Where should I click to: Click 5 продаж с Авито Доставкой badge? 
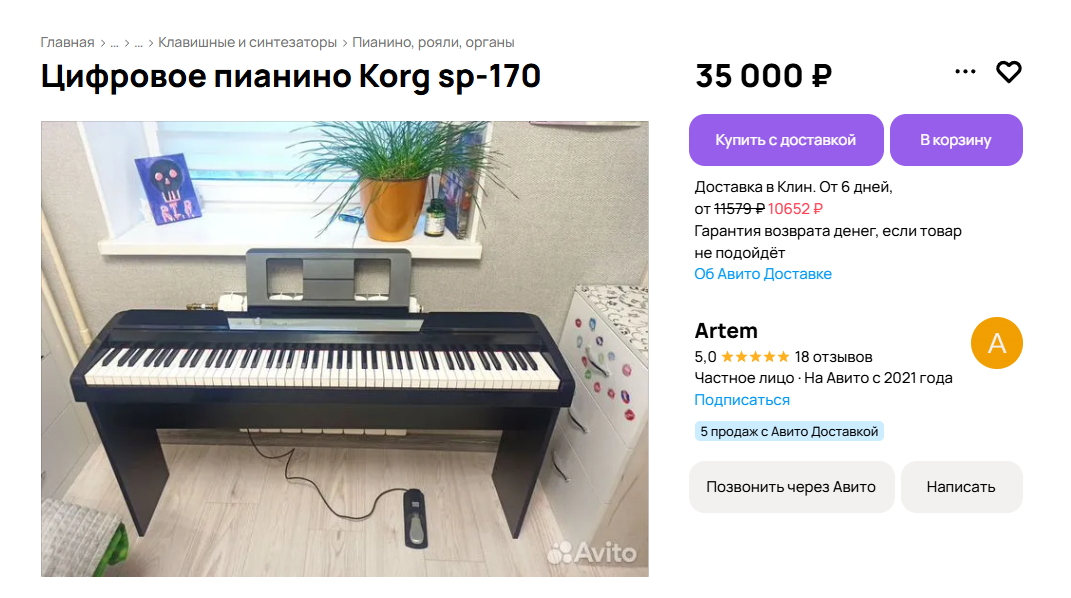tap(789, 431)
